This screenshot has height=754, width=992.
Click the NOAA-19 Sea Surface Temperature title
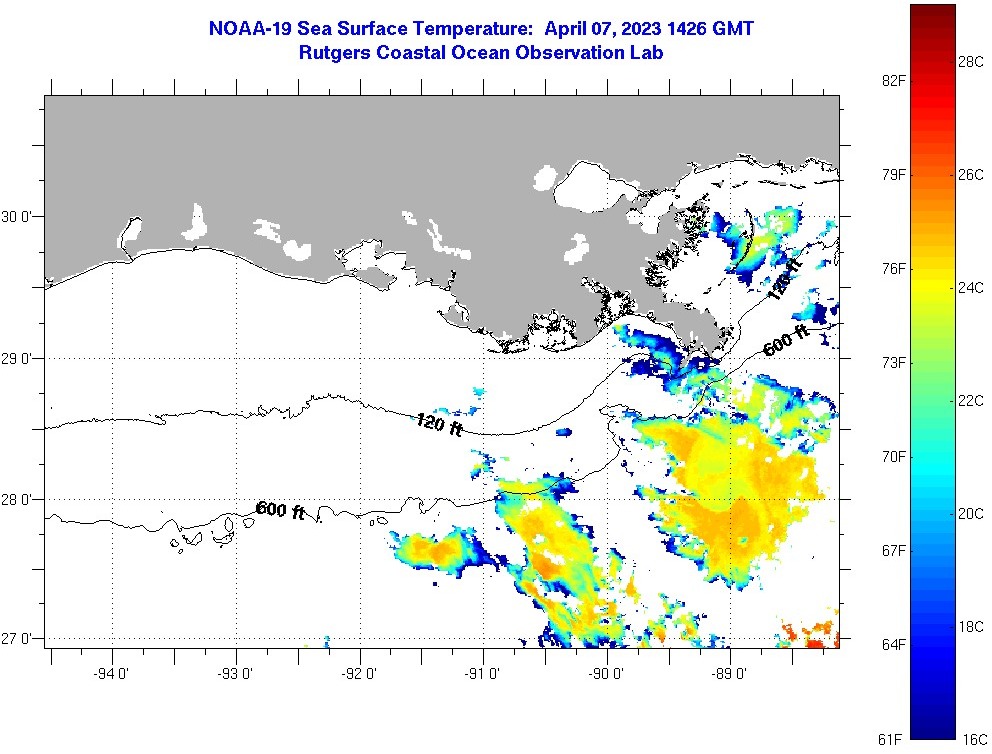click(481, 28)
